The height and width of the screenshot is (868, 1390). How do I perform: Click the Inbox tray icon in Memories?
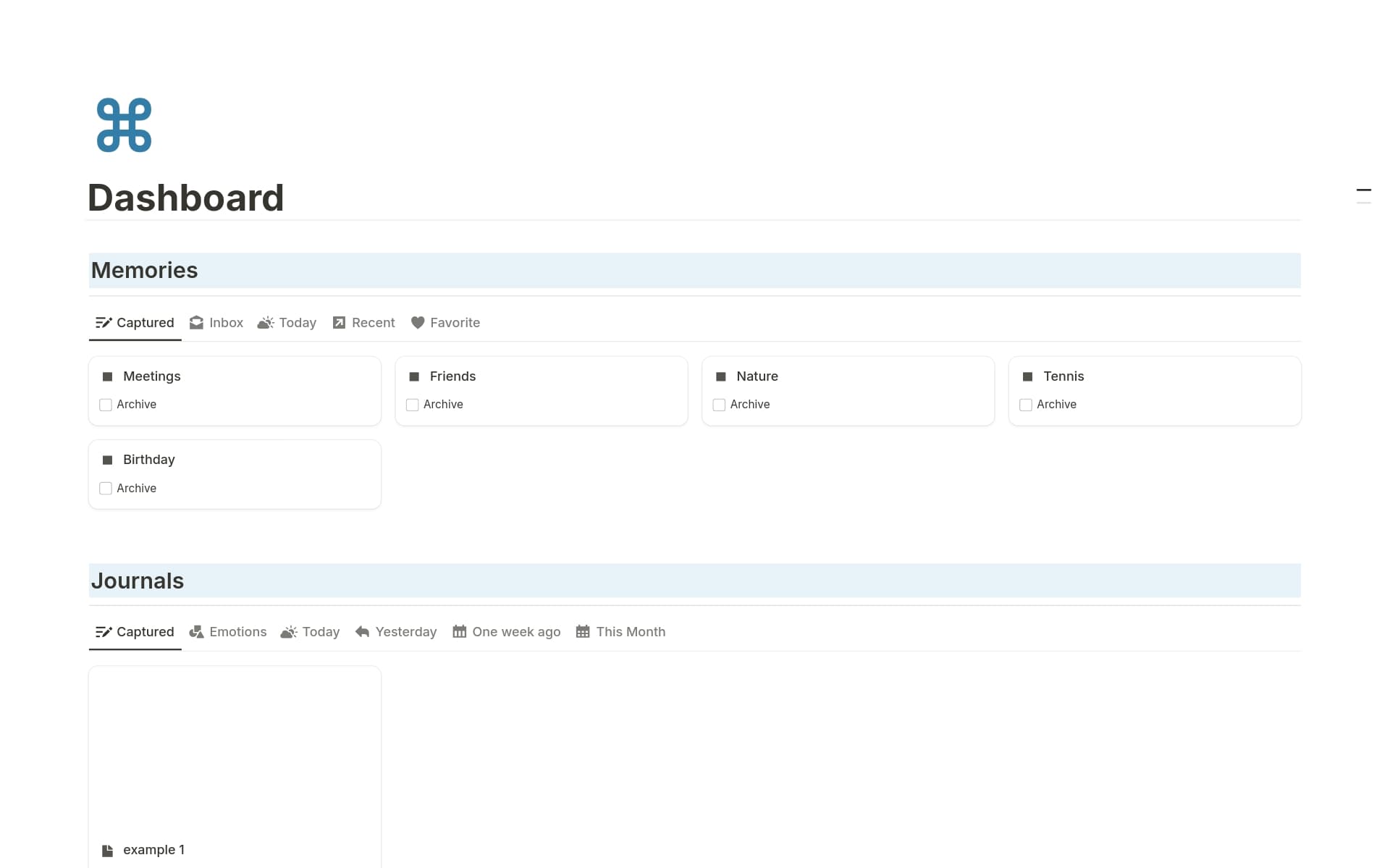(x=196, y=323)
